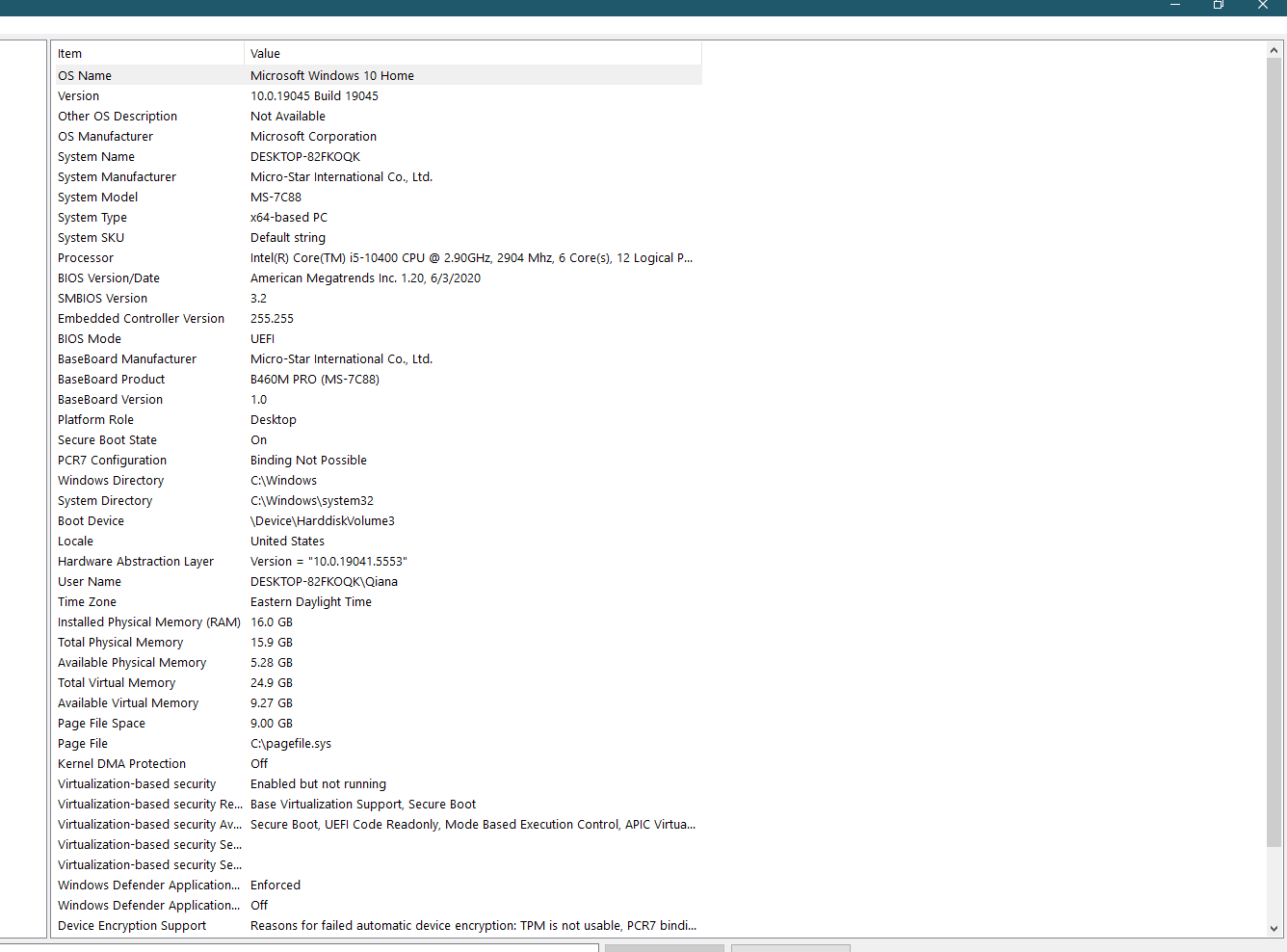1287x952 pixels.
Task: Click the OS Manufacturer item
Action: coord(105,136)
